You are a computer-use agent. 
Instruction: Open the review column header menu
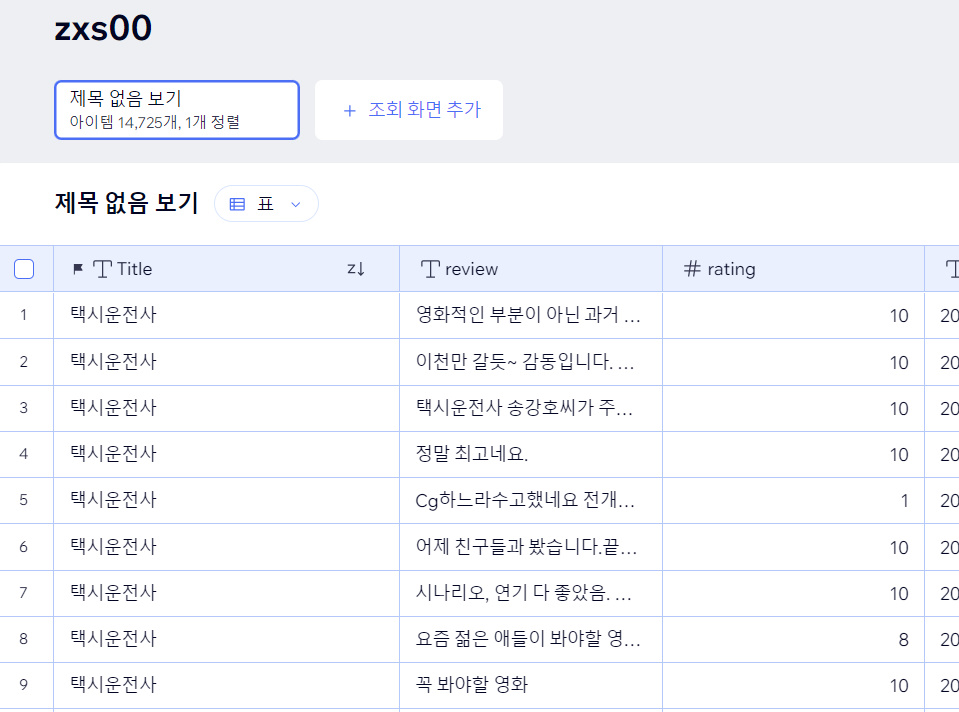point(530,269)
